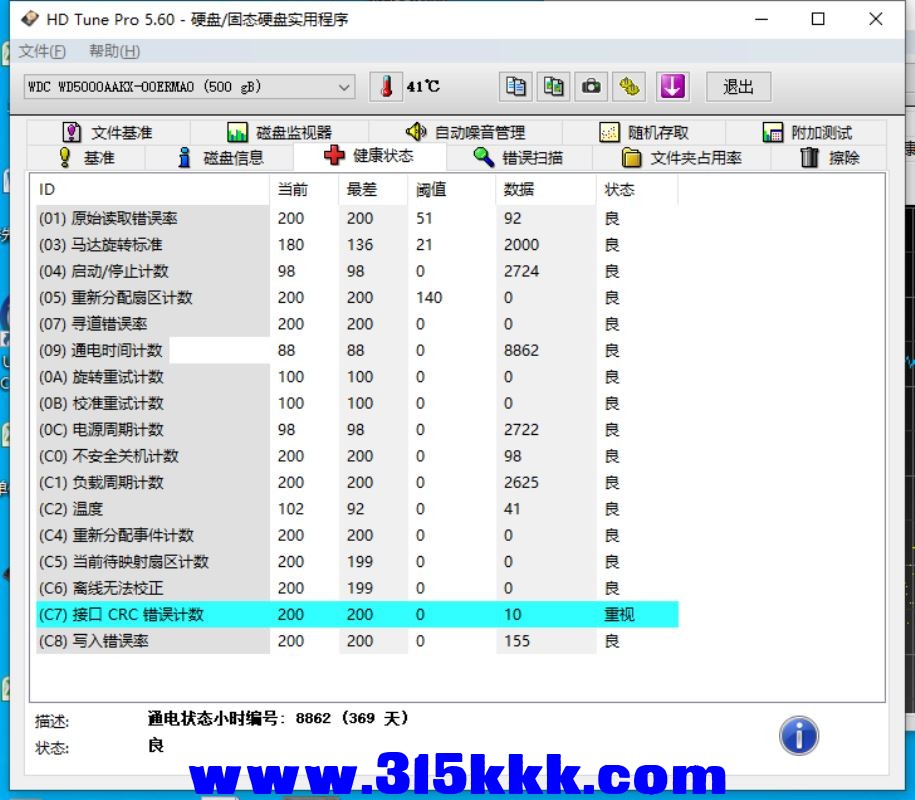Select the (04) 启动/停止计数 row
The image size is (915, 800).
357,271
